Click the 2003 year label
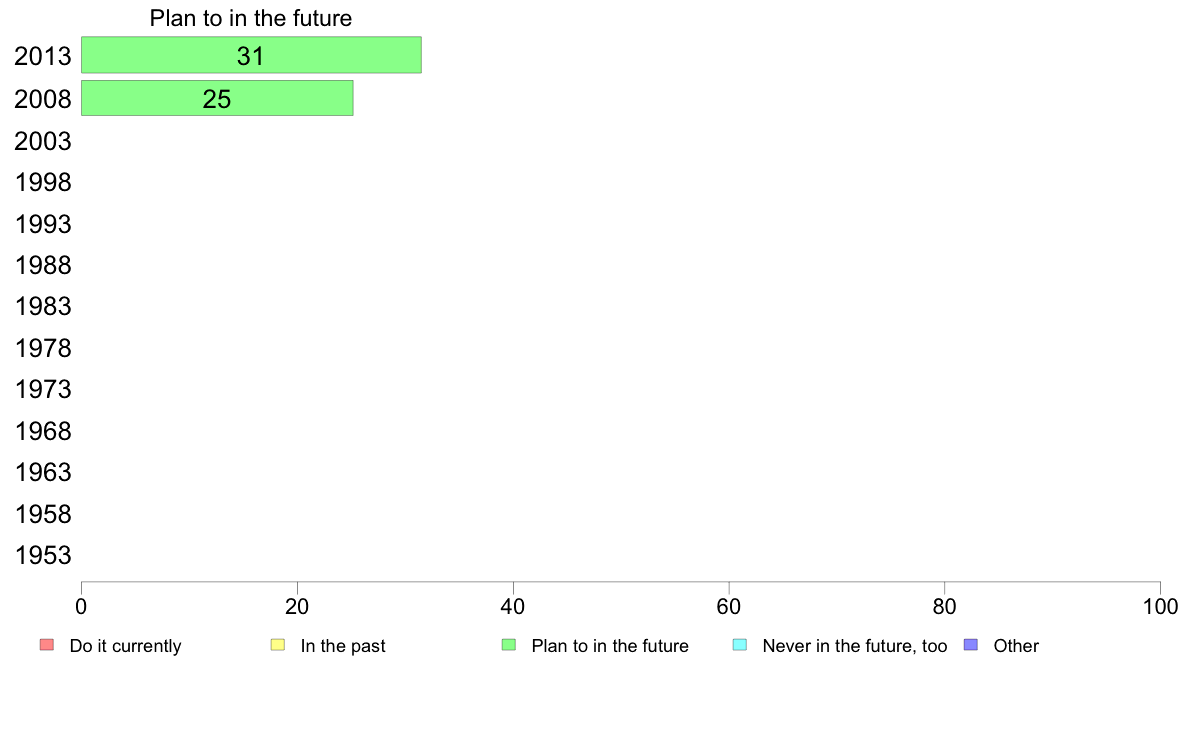 point(42,141)
